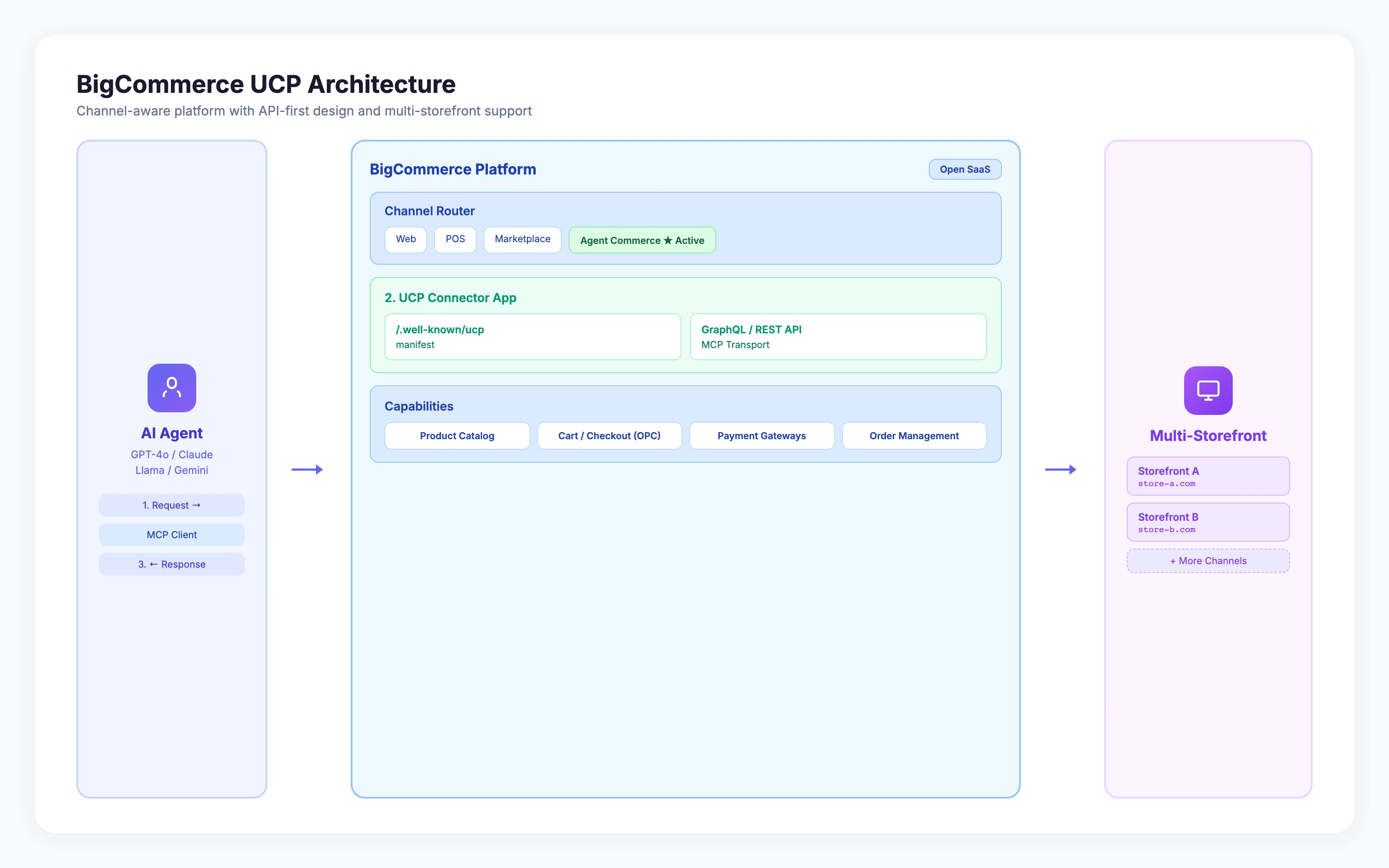Click the Channel-aware platform subtitle text
Viewport: 1389px width, 868px height.
coord(304,111)
